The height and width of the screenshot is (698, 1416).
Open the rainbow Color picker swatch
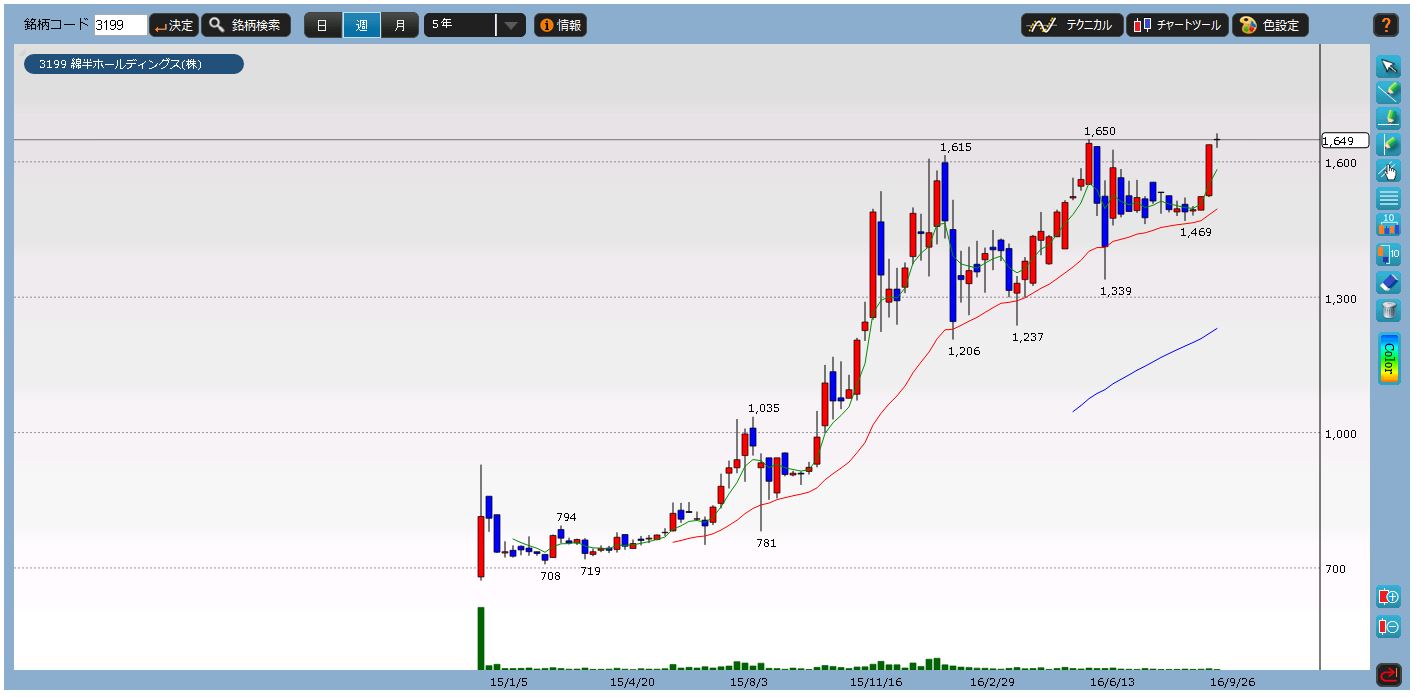point(1388,358)
